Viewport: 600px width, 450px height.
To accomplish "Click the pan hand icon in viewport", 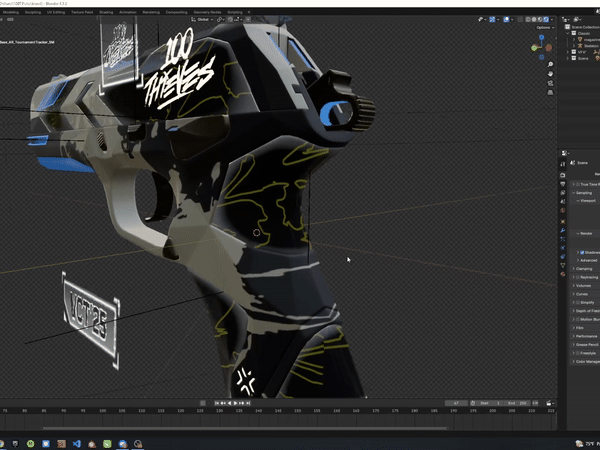I will pos(550,74).
